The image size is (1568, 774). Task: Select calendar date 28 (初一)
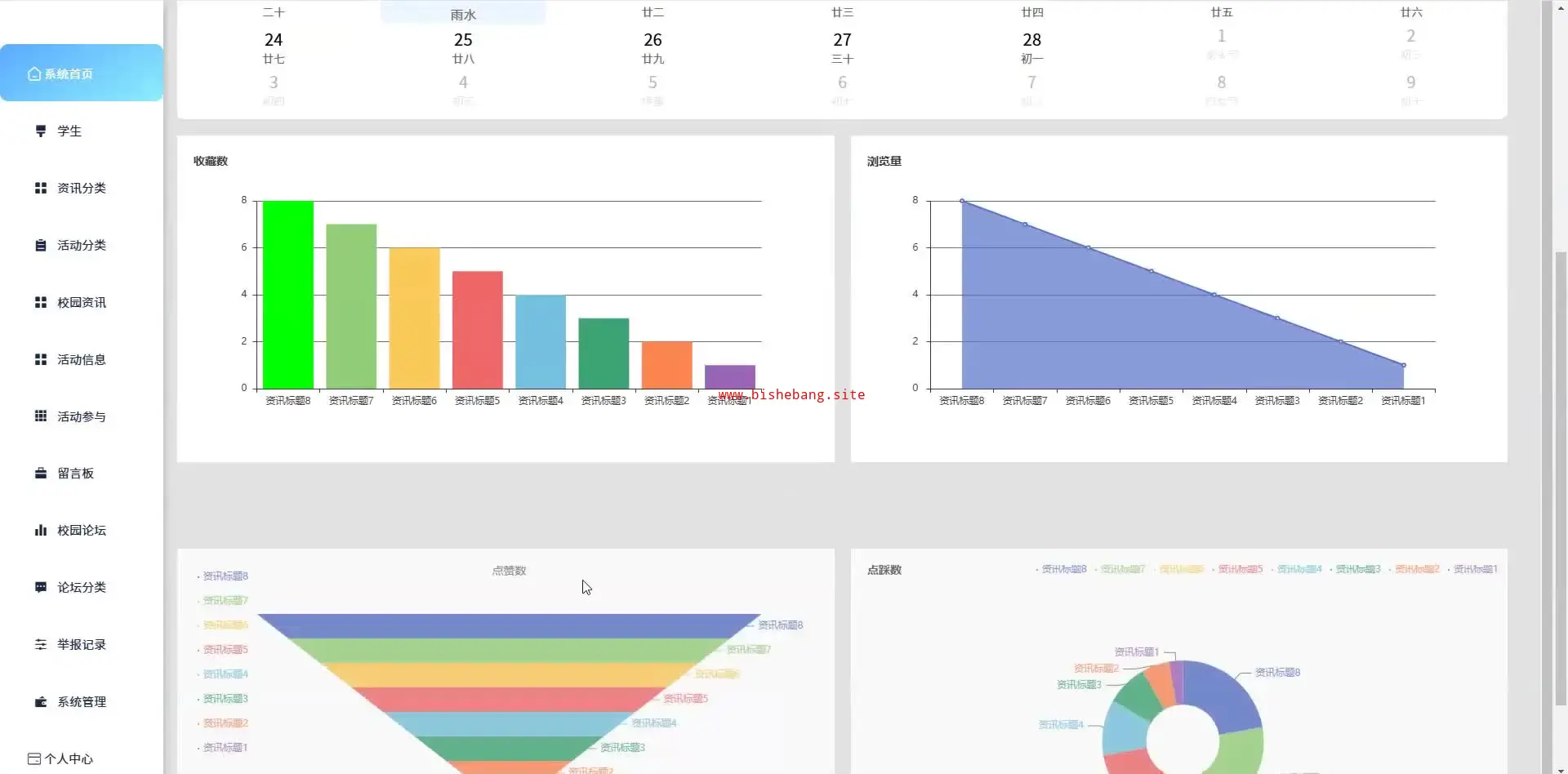(1031, 47)
